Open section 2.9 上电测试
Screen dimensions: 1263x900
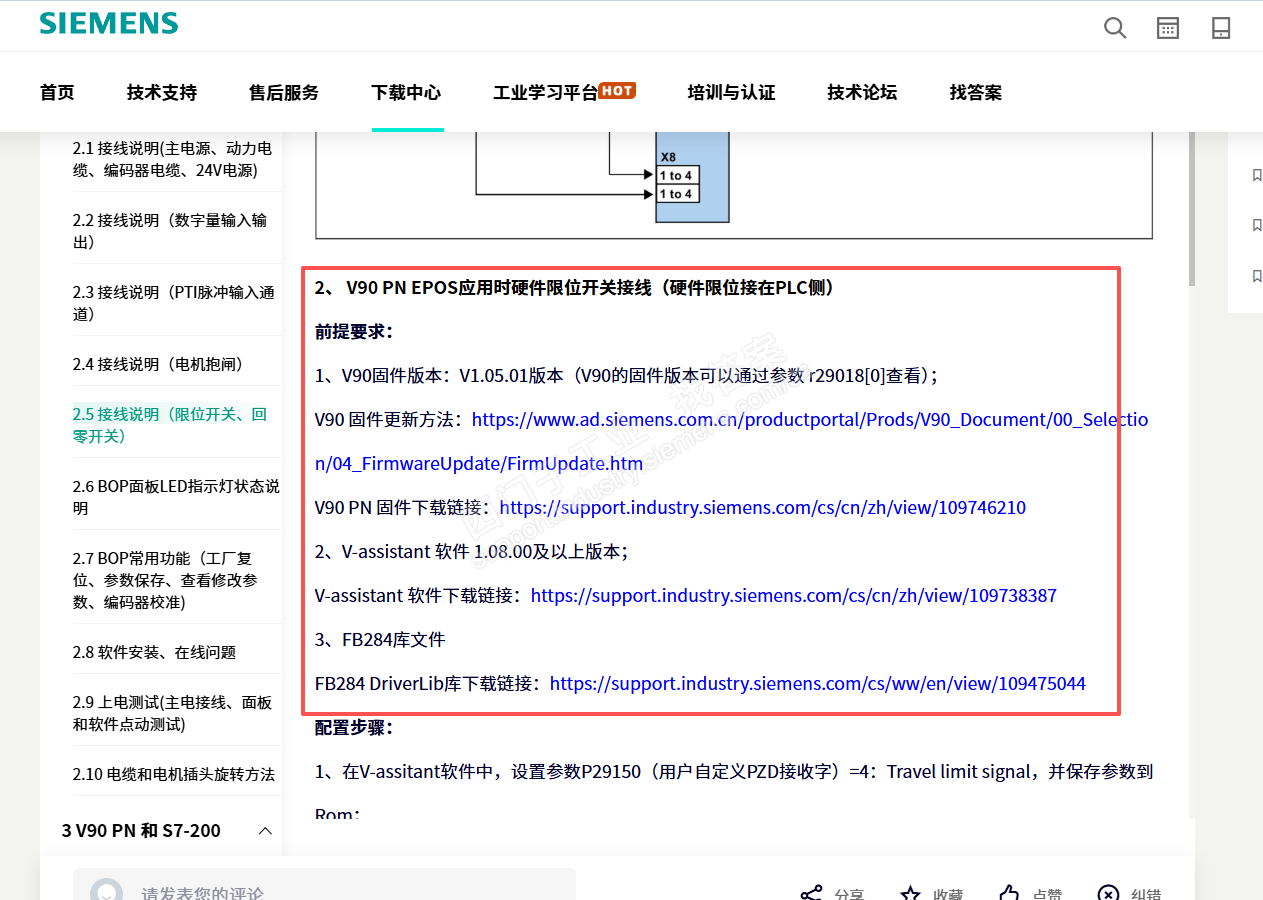[x=172, y=713]
